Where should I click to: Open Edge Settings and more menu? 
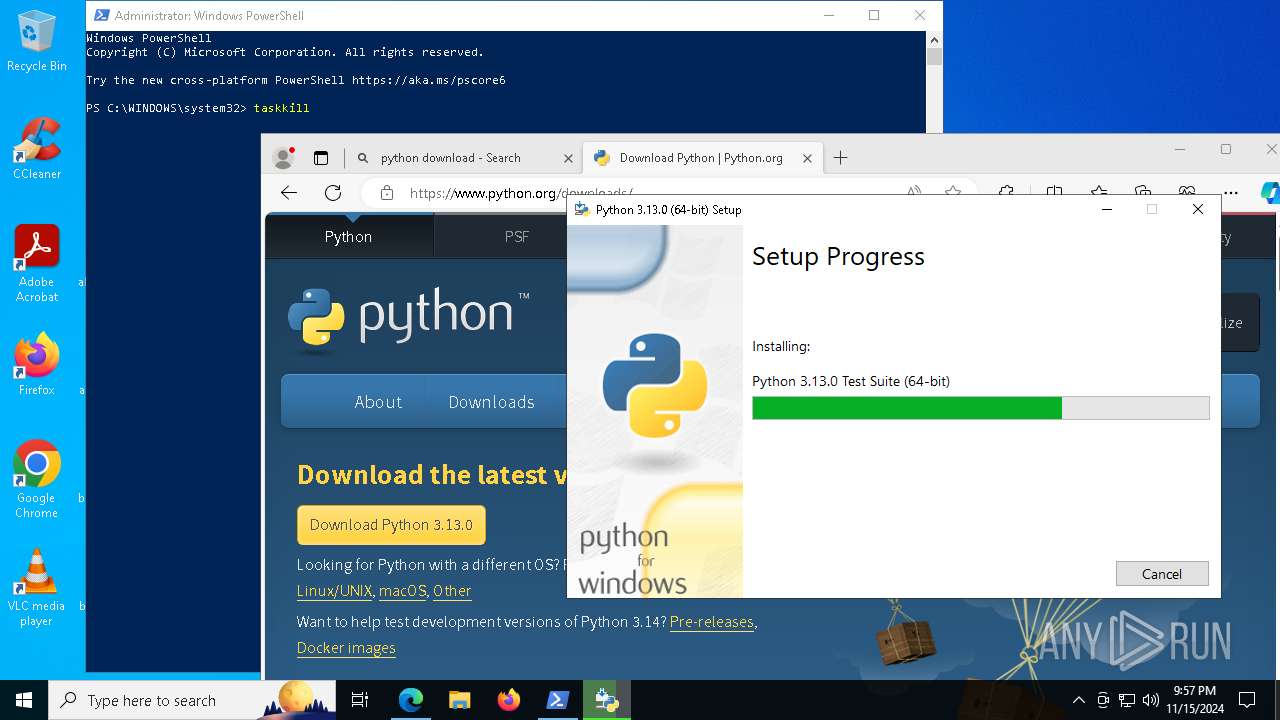coord(1231,193)
